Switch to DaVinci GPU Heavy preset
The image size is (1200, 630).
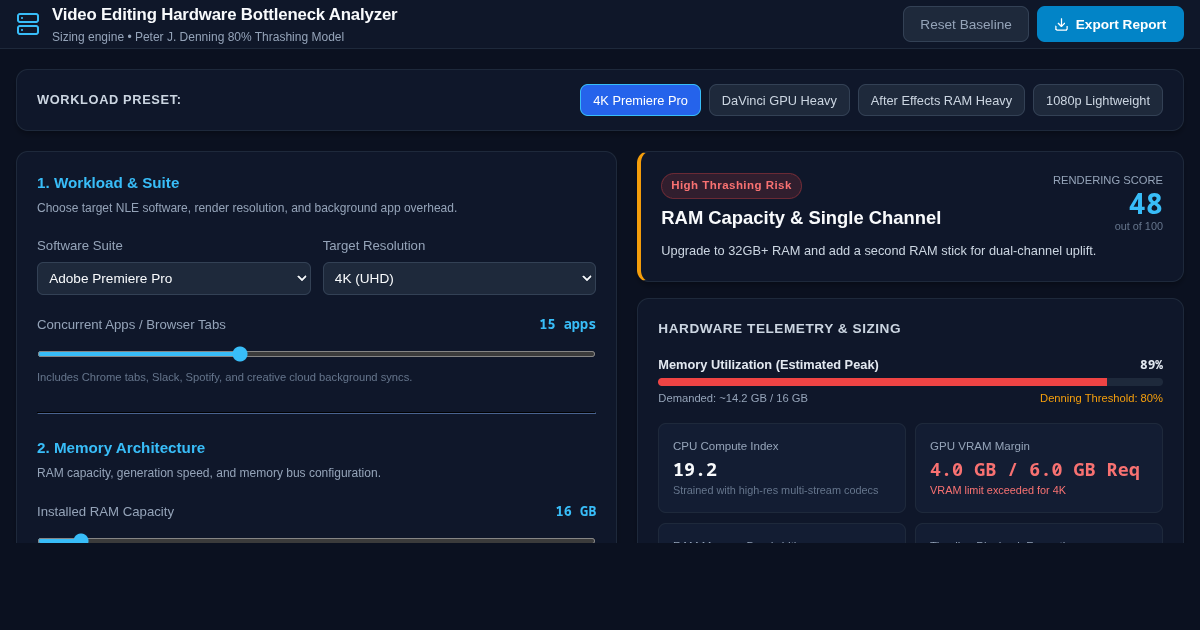779,100
